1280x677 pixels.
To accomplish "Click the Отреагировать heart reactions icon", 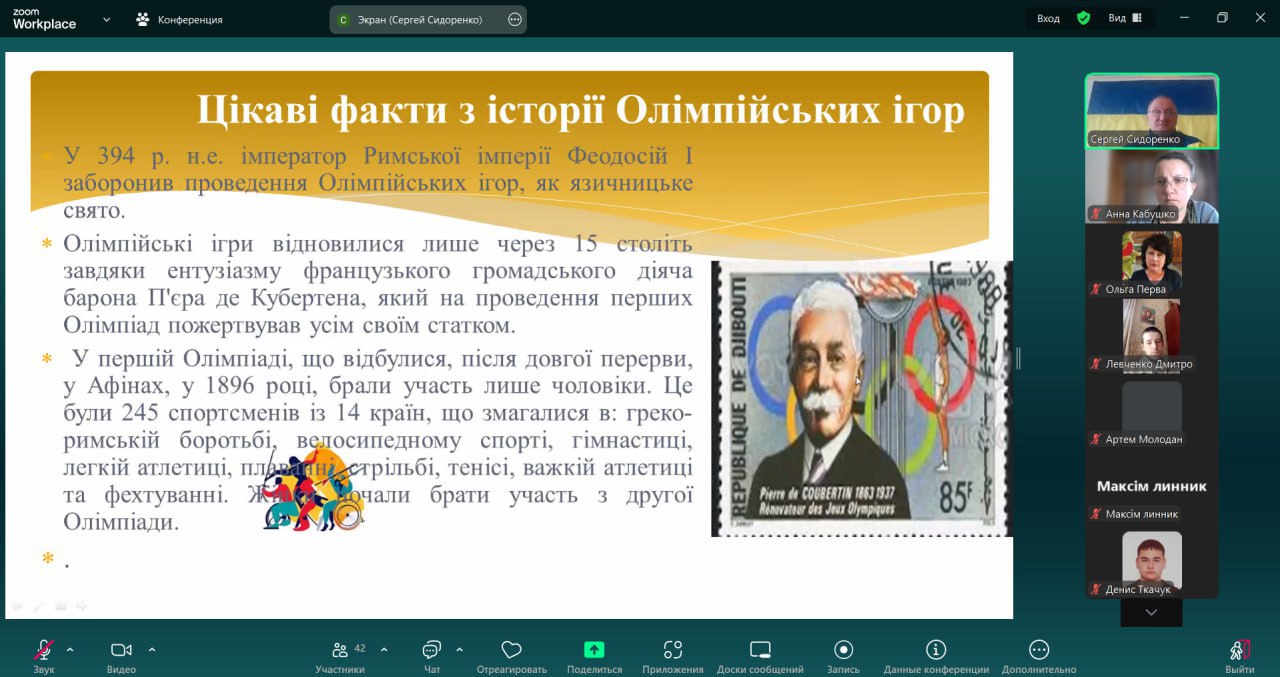I will coord(511,651).
